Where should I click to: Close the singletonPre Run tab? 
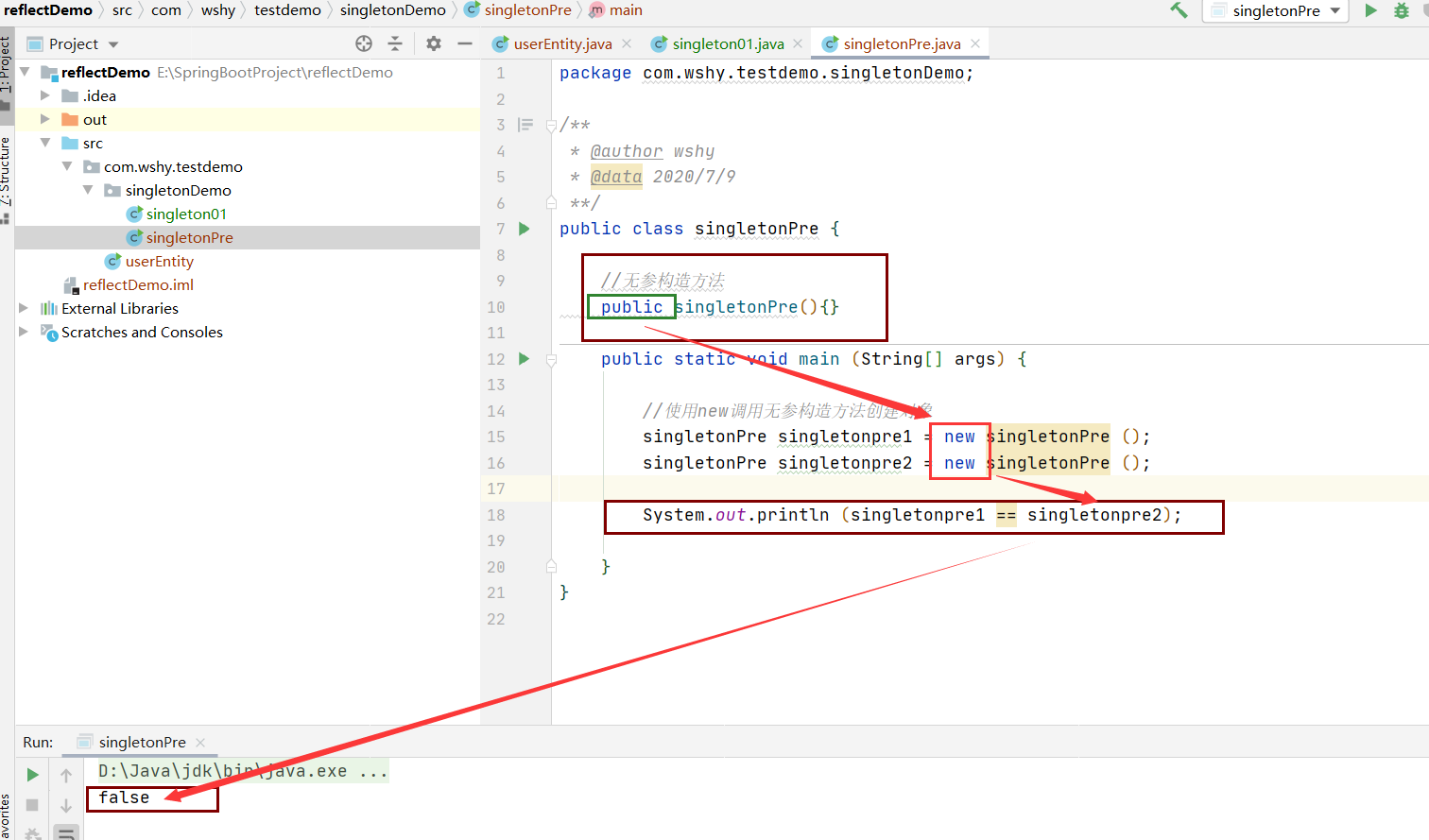click(x=200, y=743)
